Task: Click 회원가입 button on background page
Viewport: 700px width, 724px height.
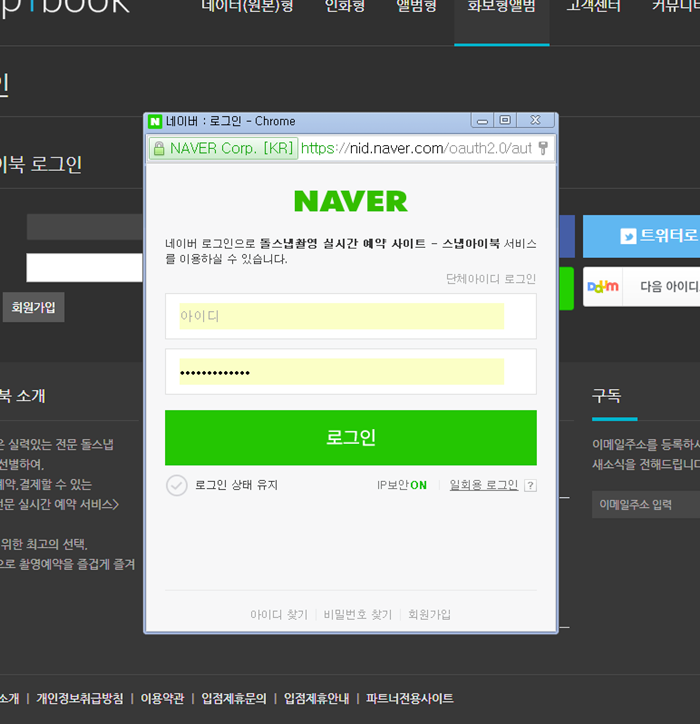Action: 34,308
